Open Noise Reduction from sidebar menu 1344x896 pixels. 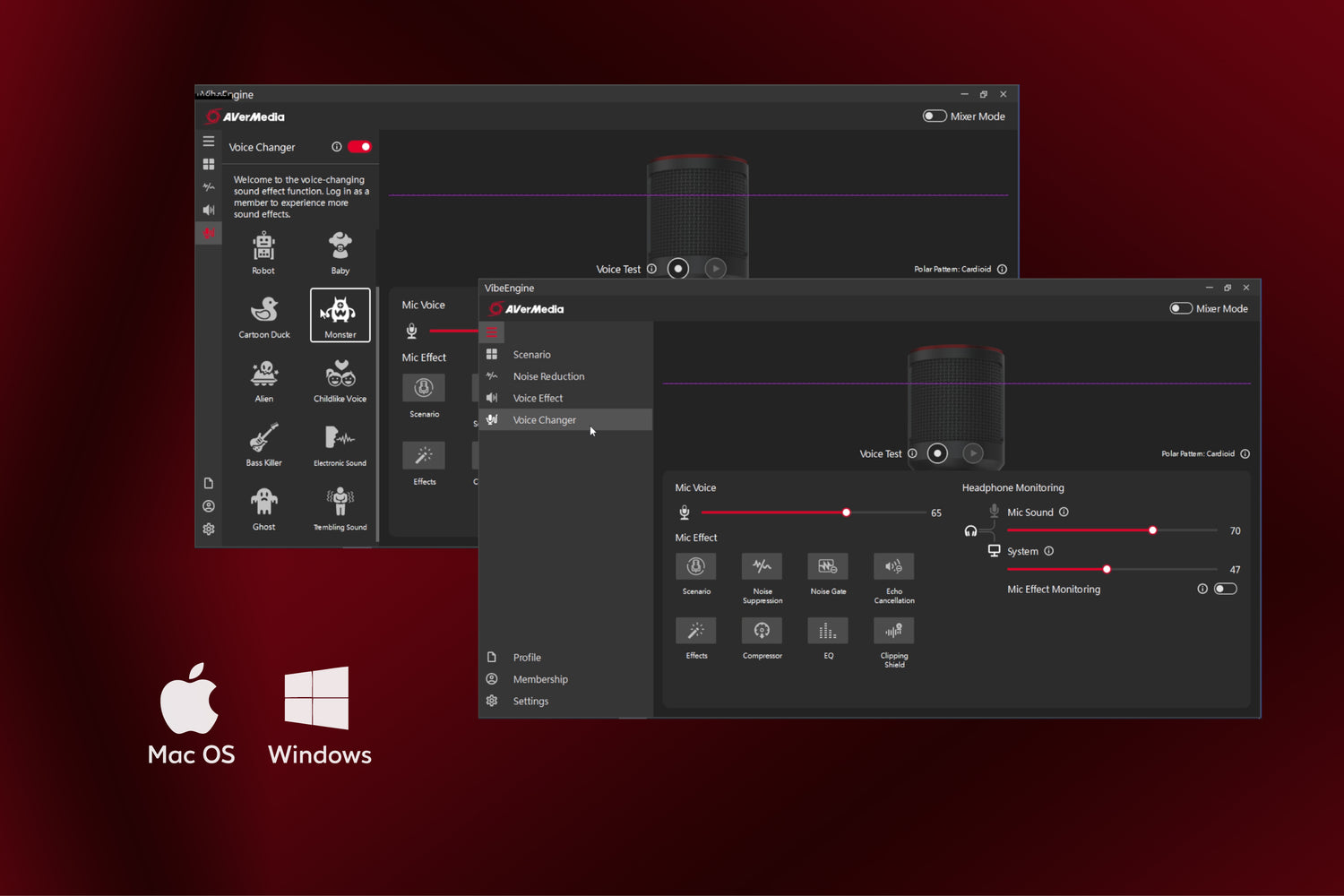565,376
